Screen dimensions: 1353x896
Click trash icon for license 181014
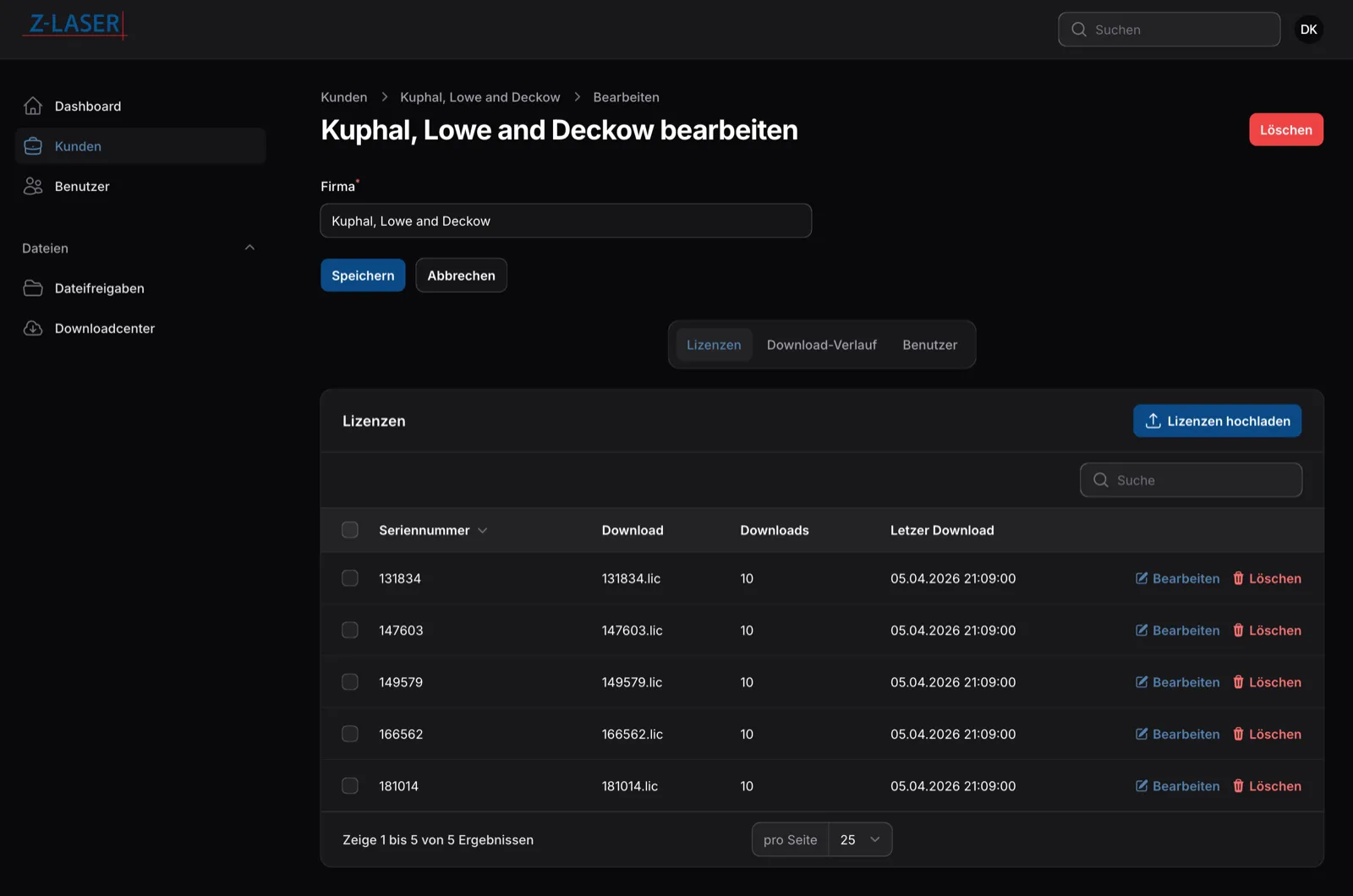pyautogui.click(x=1238, y=786)
